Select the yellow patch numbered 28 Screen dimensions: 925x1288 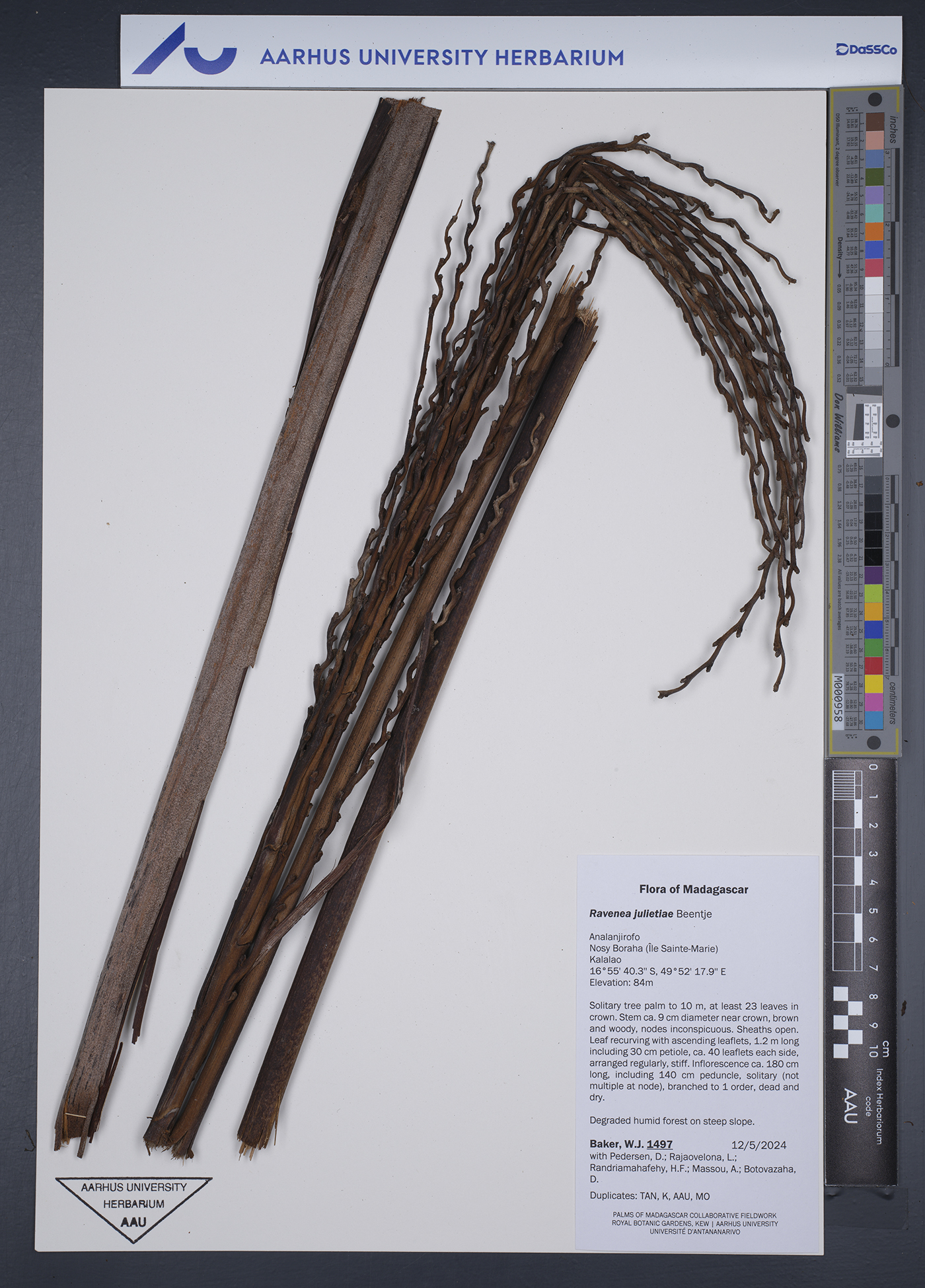click(x=874, y=684)
